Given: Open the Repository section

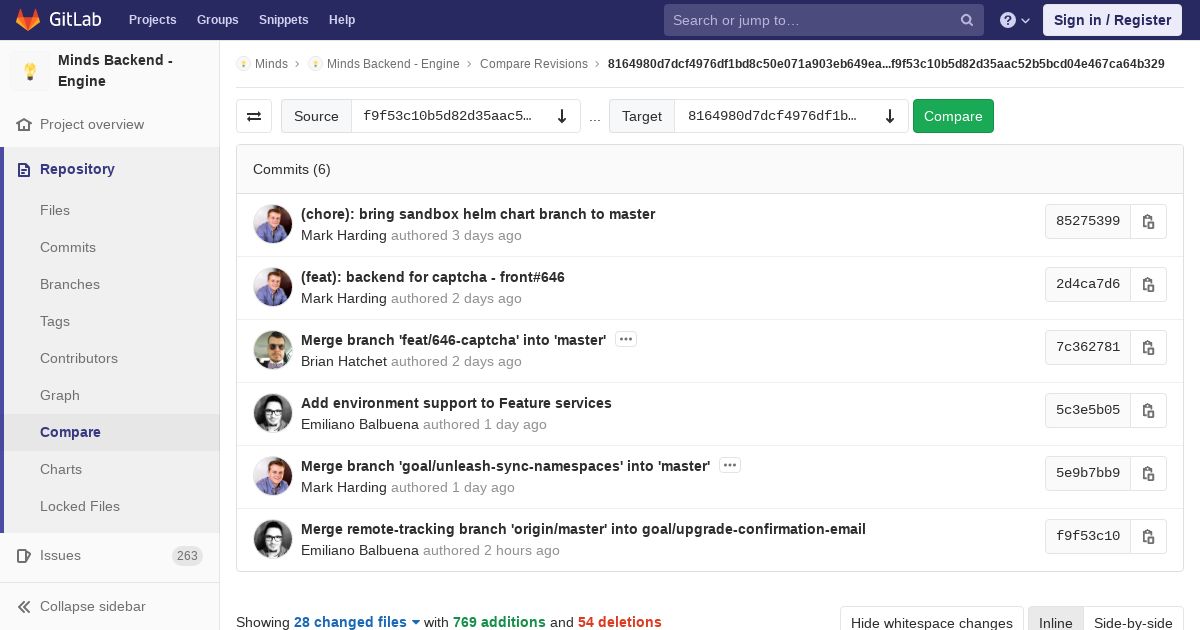Looking at the screenshot, I should 77,169.
